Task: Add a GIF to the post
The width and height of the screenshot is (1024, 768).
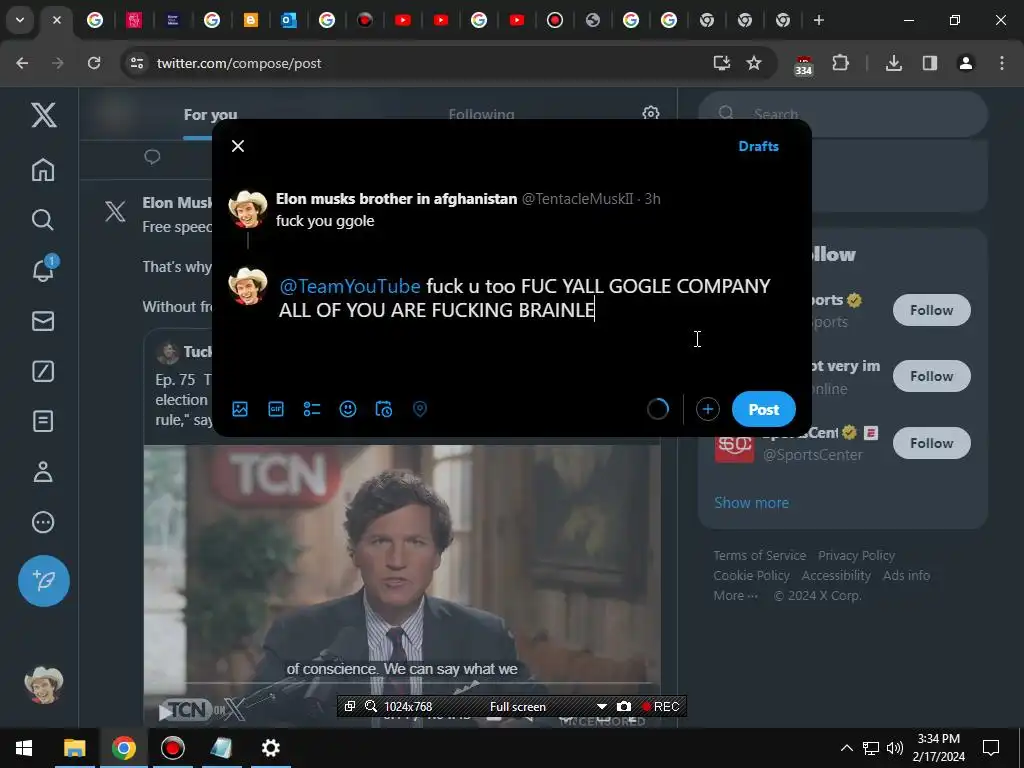Action: (x=276, y=409)
